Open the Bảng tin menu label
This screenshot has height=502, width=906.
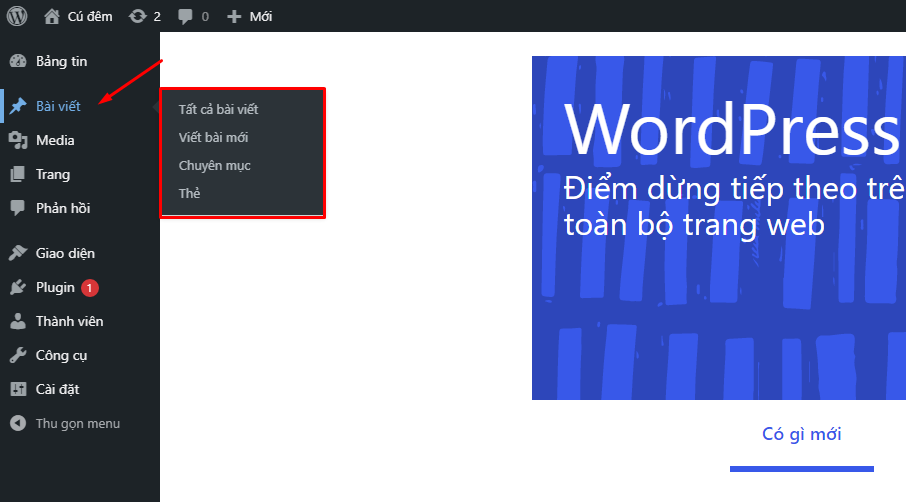61,61
